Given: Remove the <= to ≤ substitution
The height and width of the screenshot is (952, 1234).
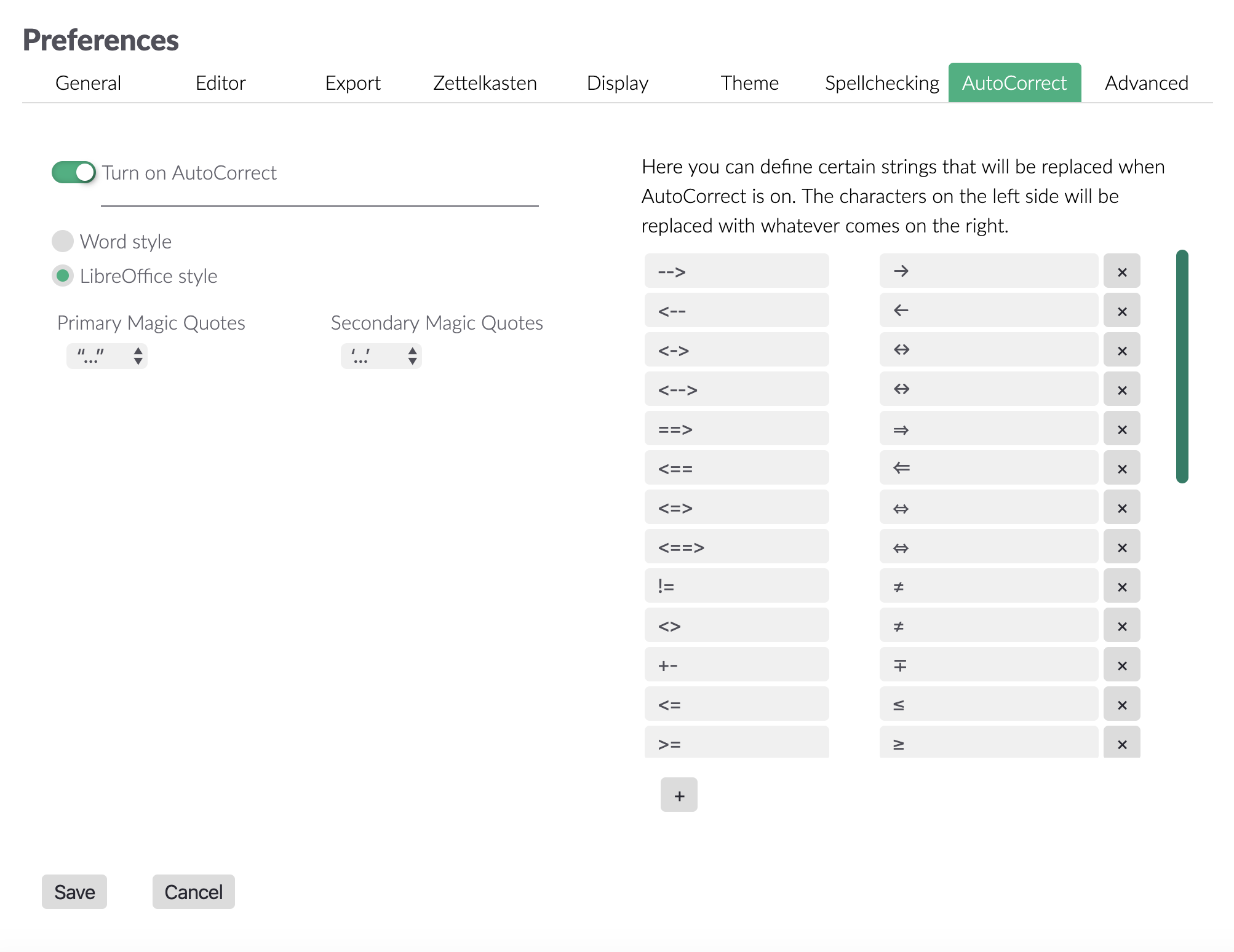Looking at the screenshot, I should (1121, 704).
